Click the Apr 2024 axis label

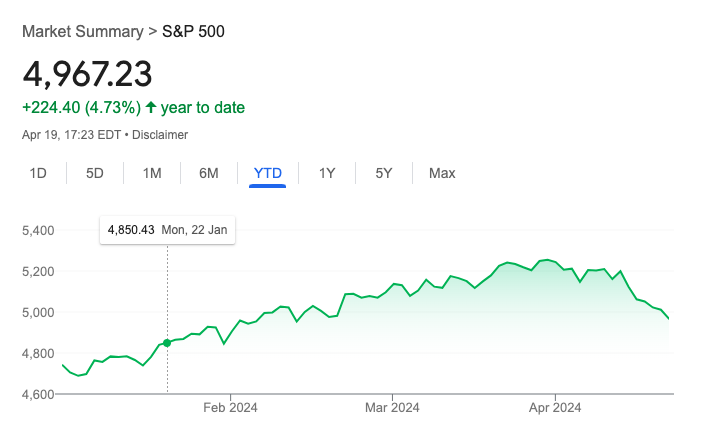(x=555, y=407)
